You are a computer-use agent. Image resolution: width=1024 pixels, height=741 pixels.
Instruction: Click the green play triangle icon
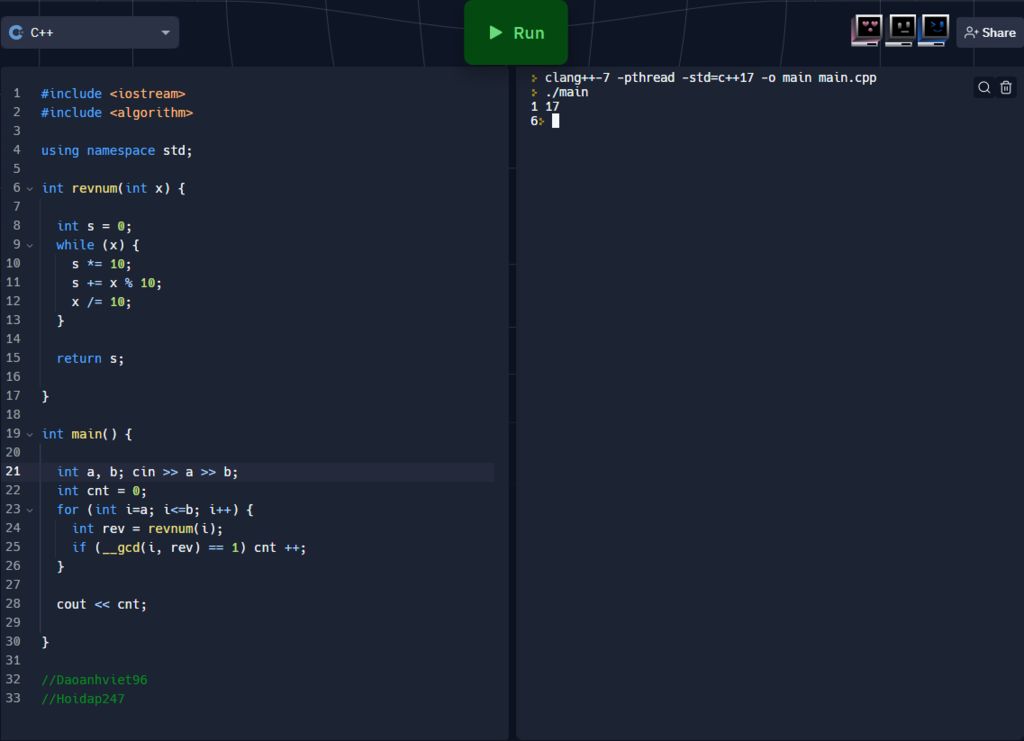coord(495,33)
